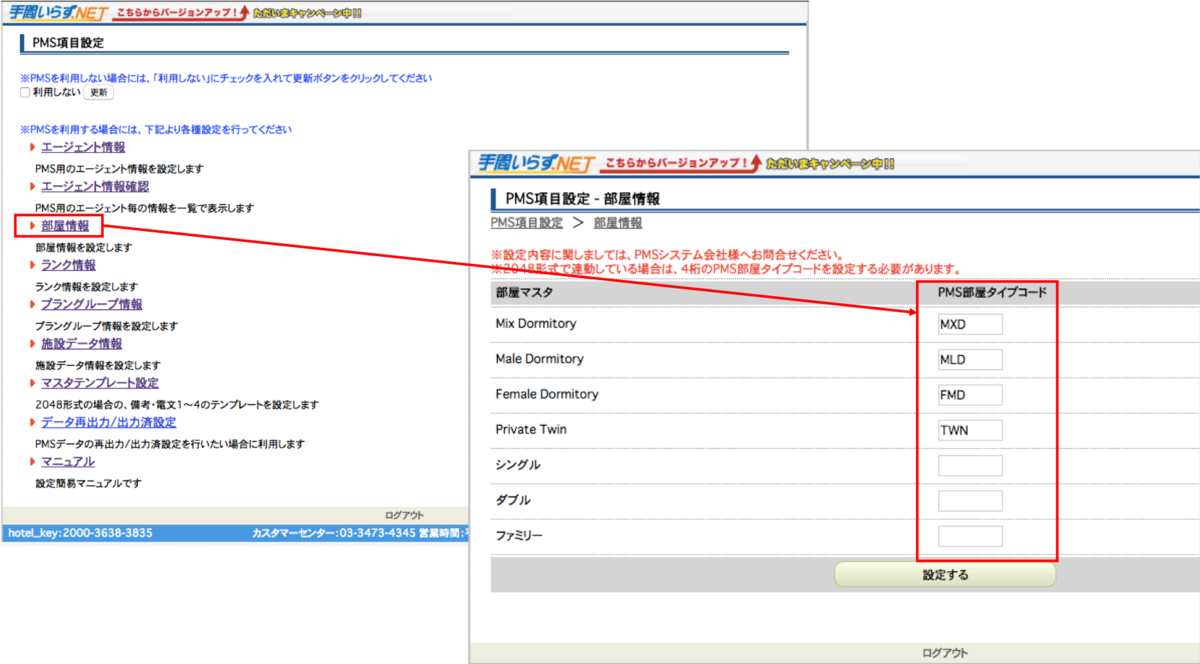
Task: Click the orange arrow beside マニュアル
Action: 33,461
